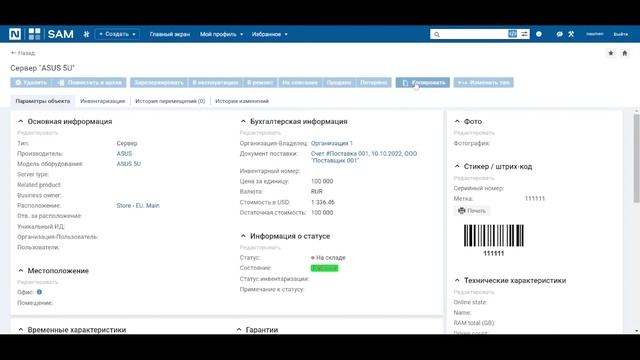
Task: Click the barcode image 111111
Action: pyautogui.click(x=493, y=236)
